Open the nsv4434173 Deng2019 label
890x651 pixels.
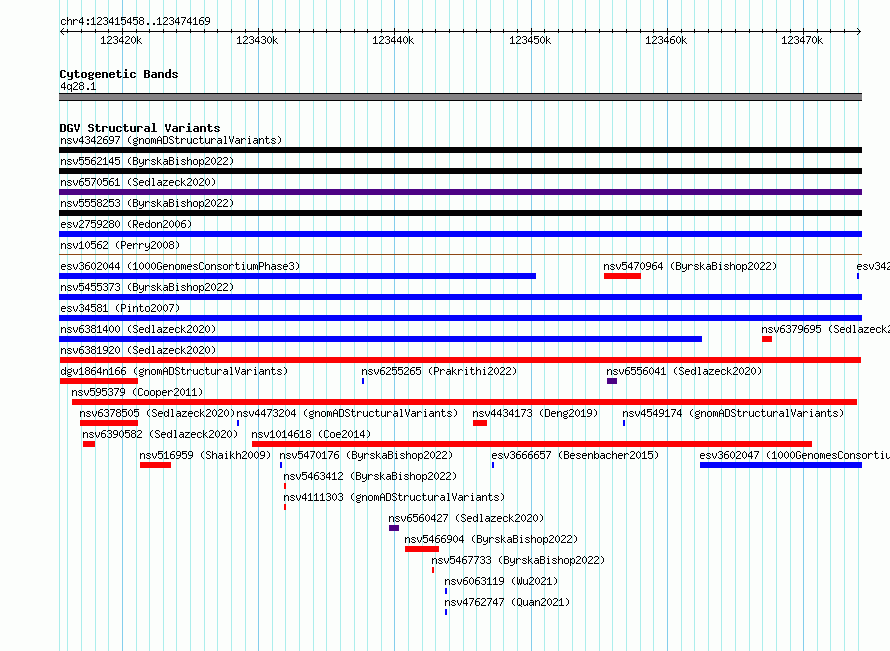tap(535, 413)
